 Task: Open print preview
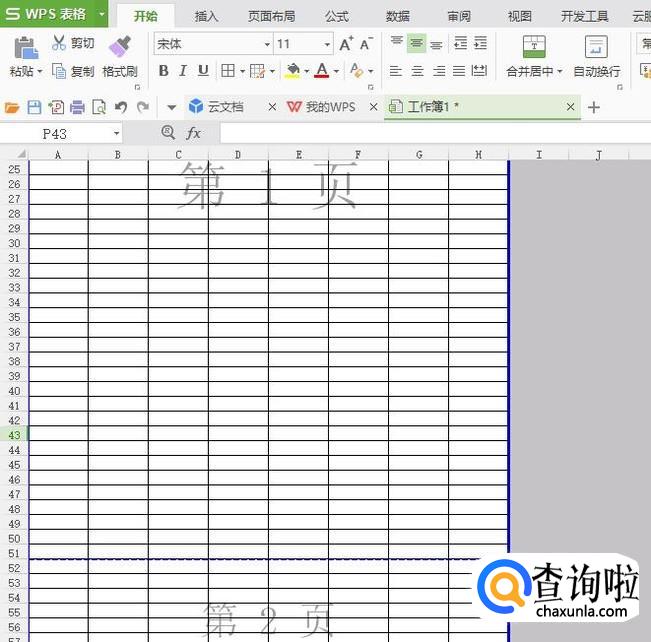(x=99, y=108)
